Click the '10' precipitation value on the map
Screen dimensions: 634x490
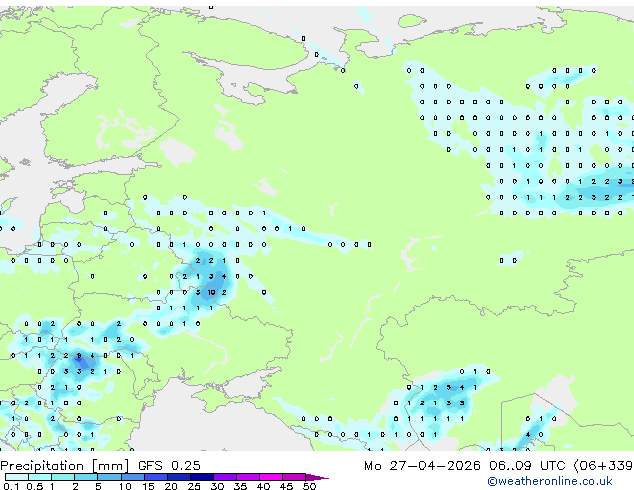tap(211, 292)
